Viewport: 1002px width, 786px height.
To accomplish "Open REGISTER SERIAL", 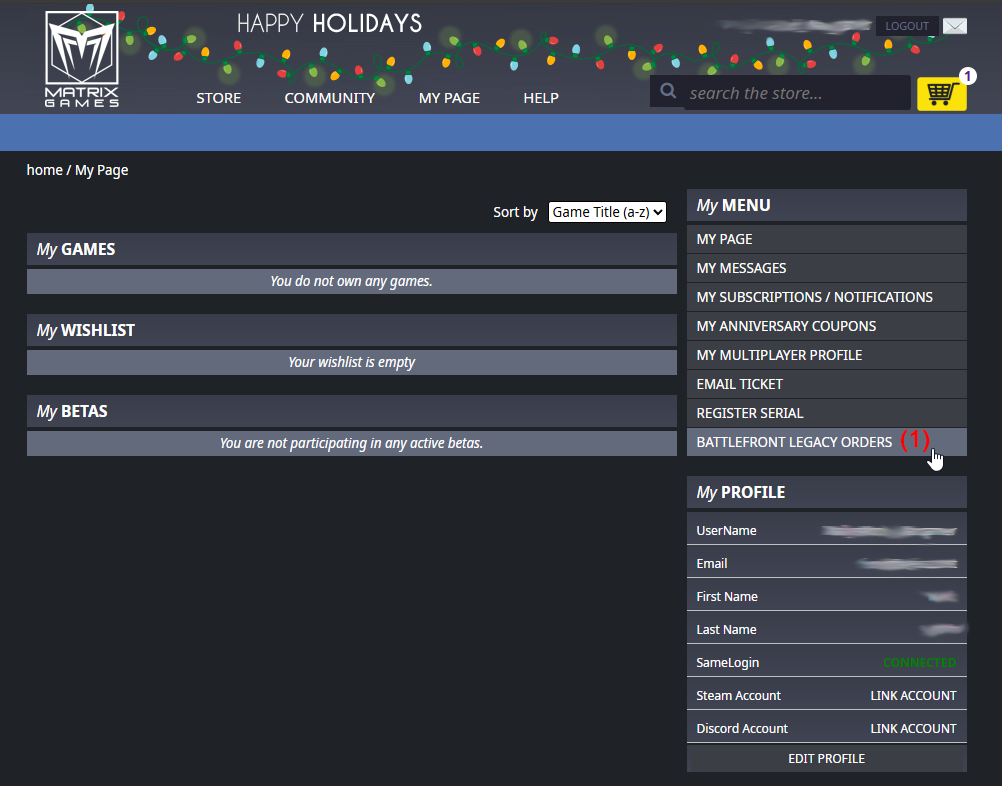I will coord(826,413).
